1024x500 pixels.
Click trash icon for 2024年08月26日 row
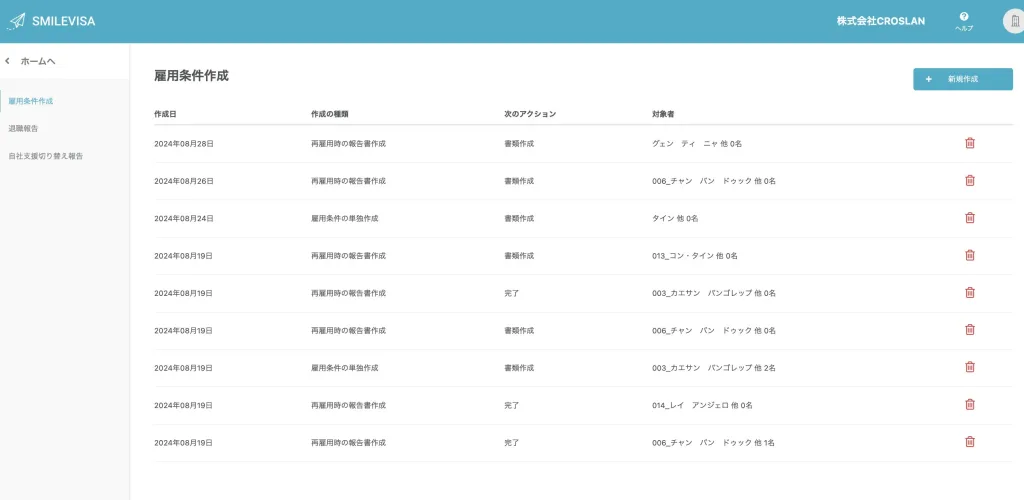pos(969,180)
